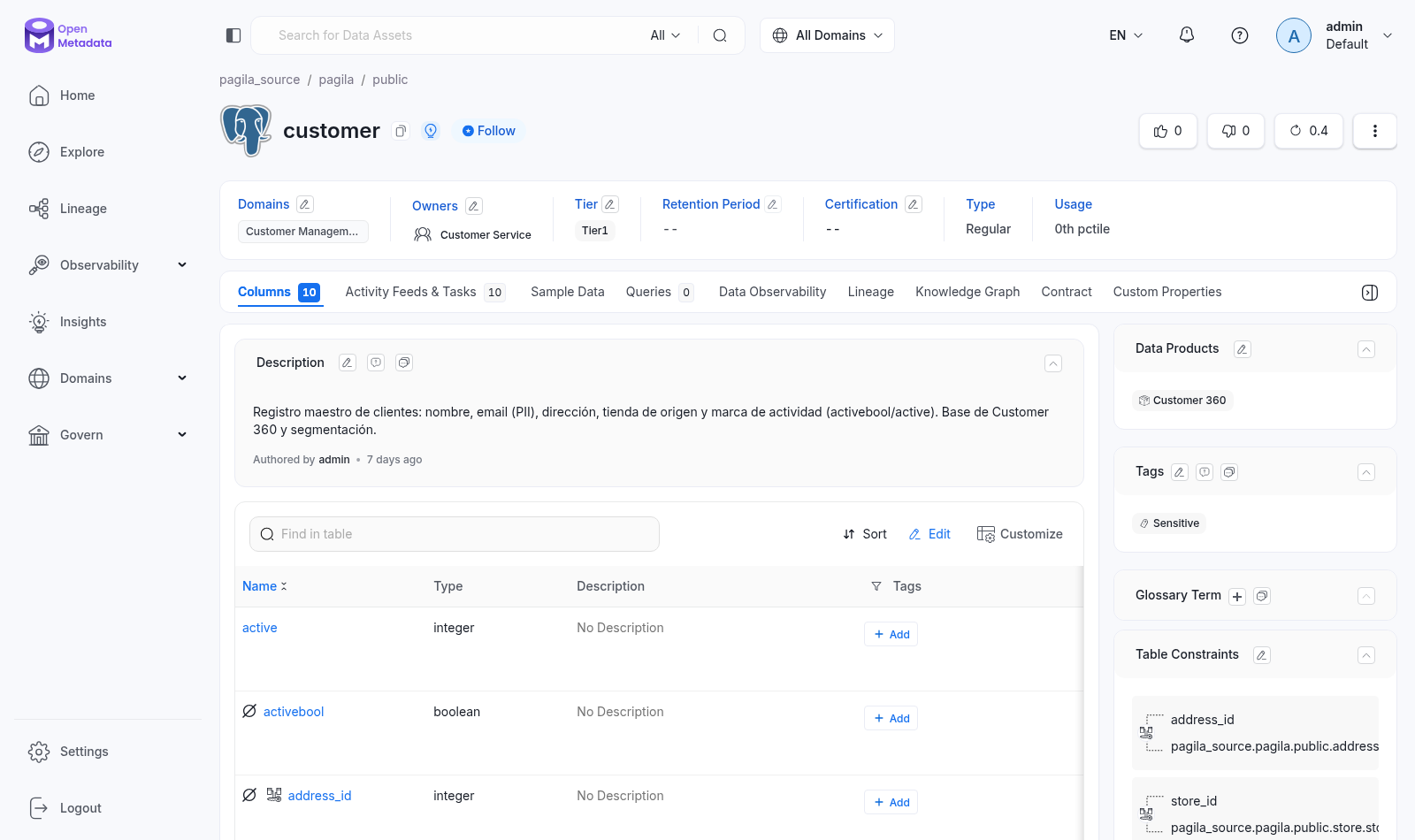Open the Custom Properties tab

click(1167, 292)
